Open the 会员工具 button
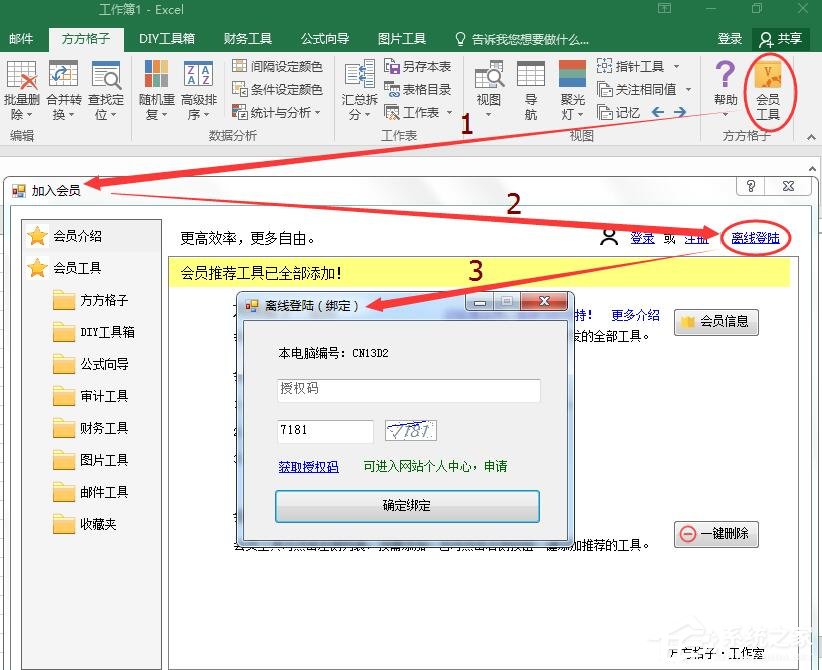The width and height of the screenshot is (822, 670). tap(767, 90)
